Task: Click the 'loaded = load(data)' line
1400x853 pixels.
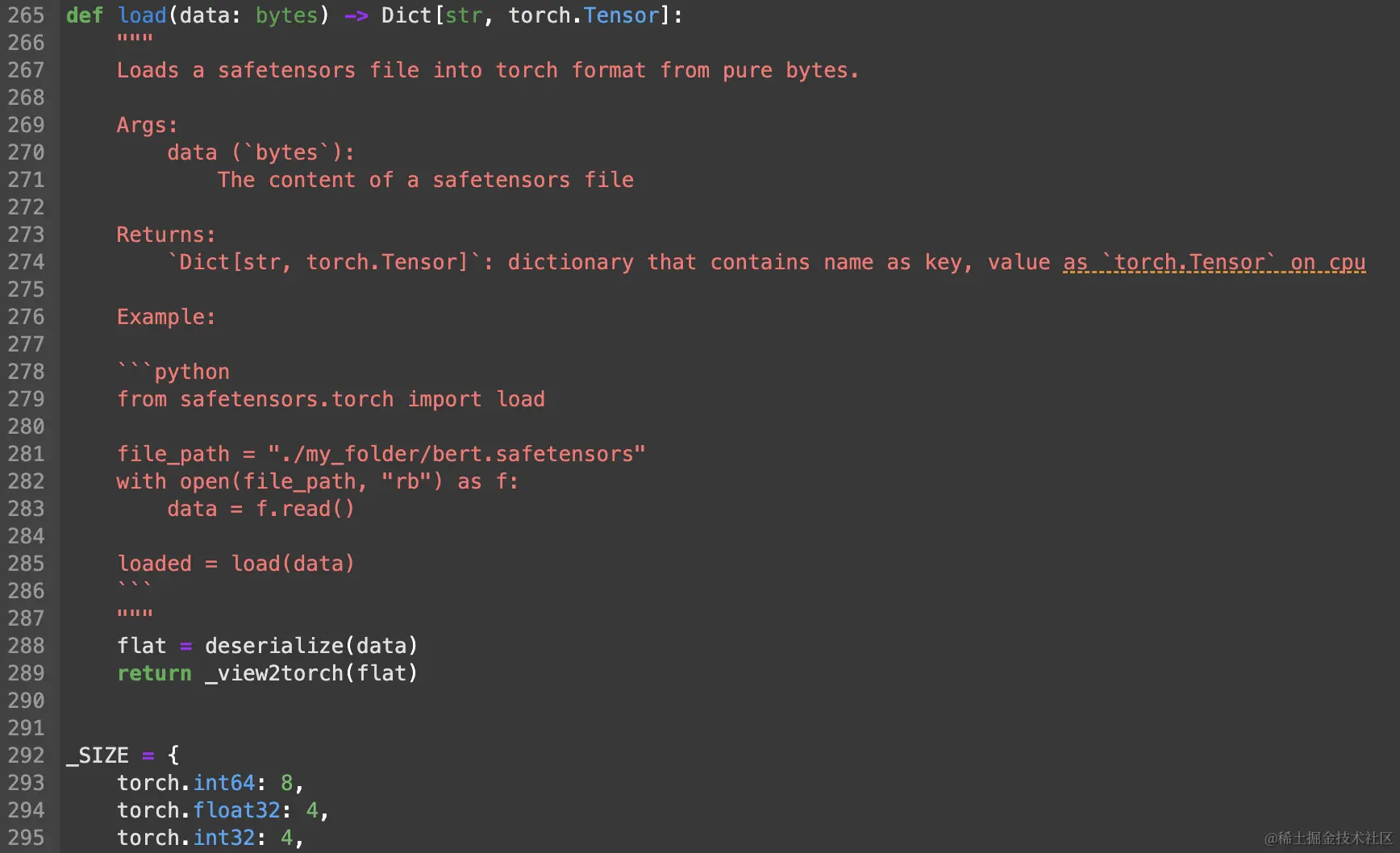Action: 235,564
